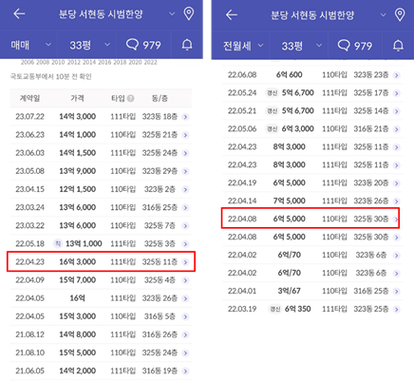Open detail arrow for 22.04.19 rent row
The image size is (414, 383).
click(396, 183)
